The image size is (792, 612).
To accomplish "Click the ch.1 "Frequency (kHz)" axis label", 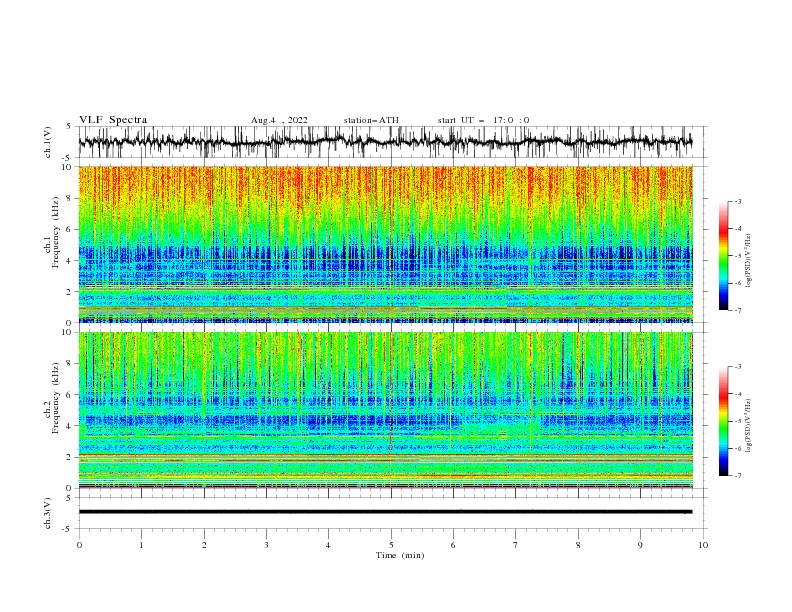I will coord(56,232).
